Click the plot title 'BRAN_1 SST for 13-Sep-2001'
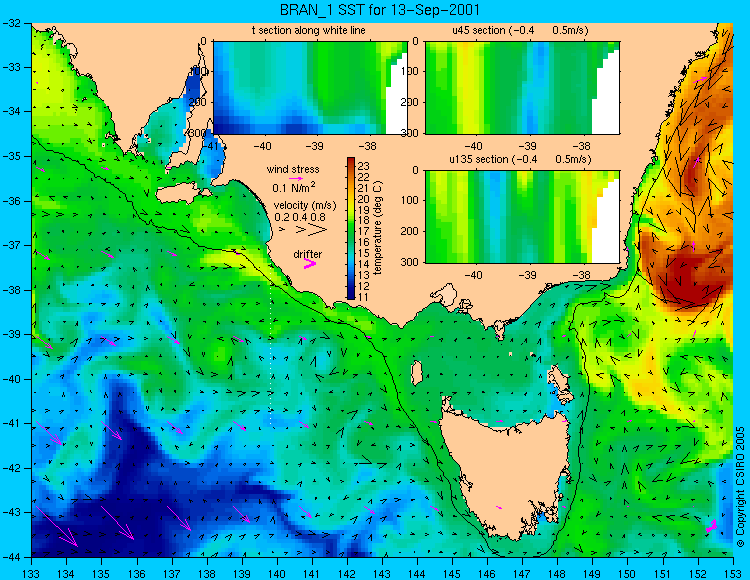Image resolution: width=750 pixels, height=580 pixels. [x=379, y=10]
